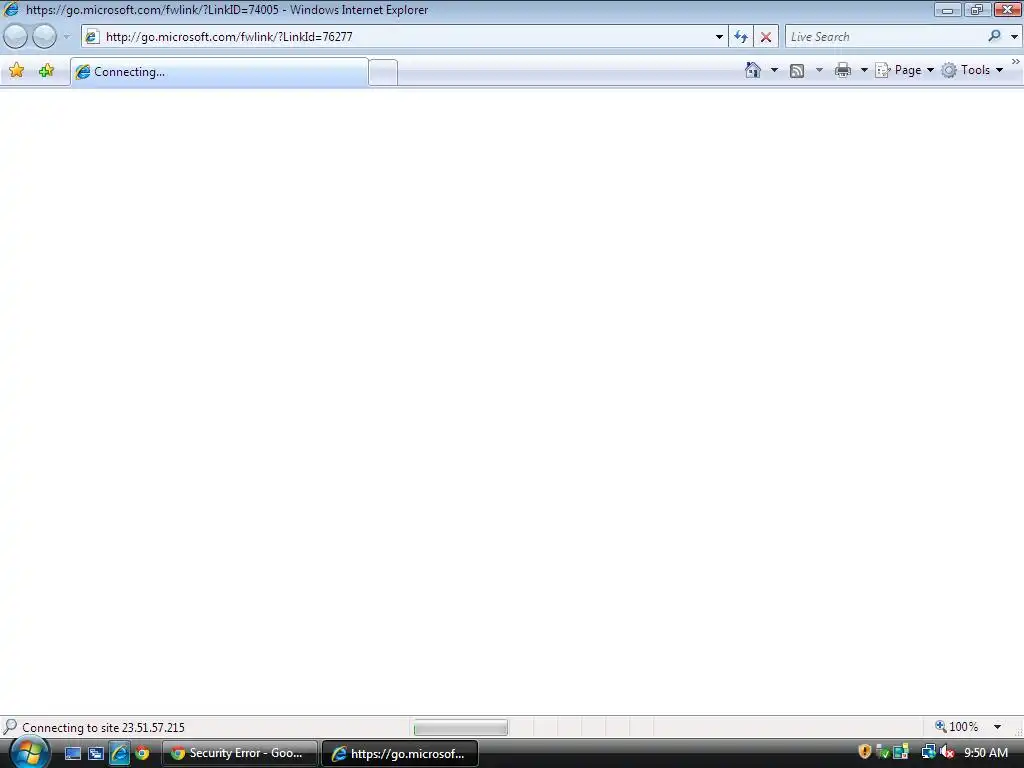1024x768 pixels.
Task: Select the https://go.microsof... taskbar button
Action: (400, 754)
